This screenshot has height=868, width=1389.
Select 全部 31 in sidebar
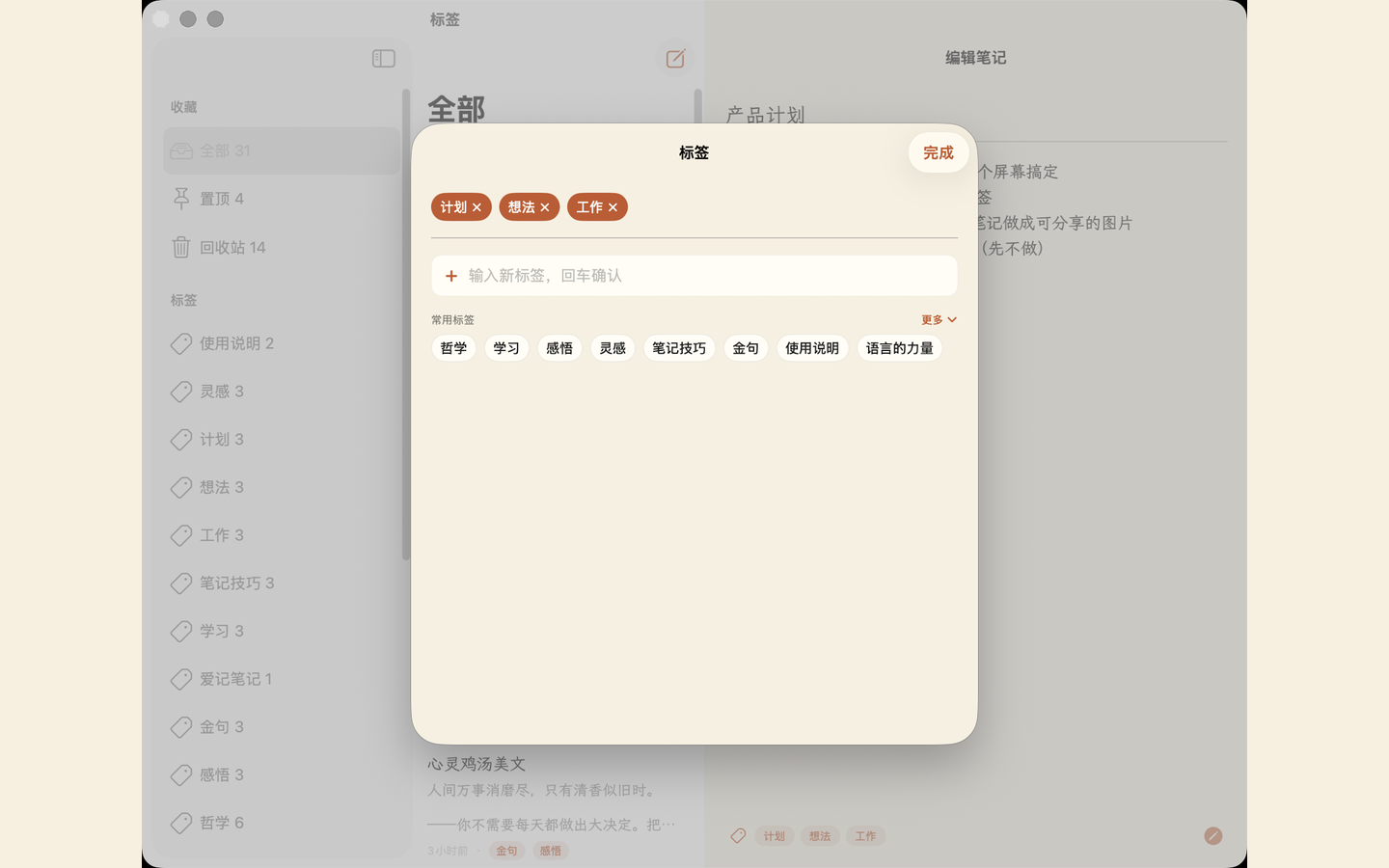click(282, 150)
